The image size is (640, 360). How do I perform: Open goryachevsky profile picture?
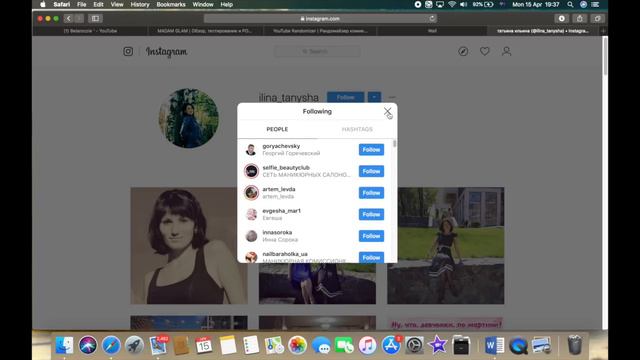(251, 150)
